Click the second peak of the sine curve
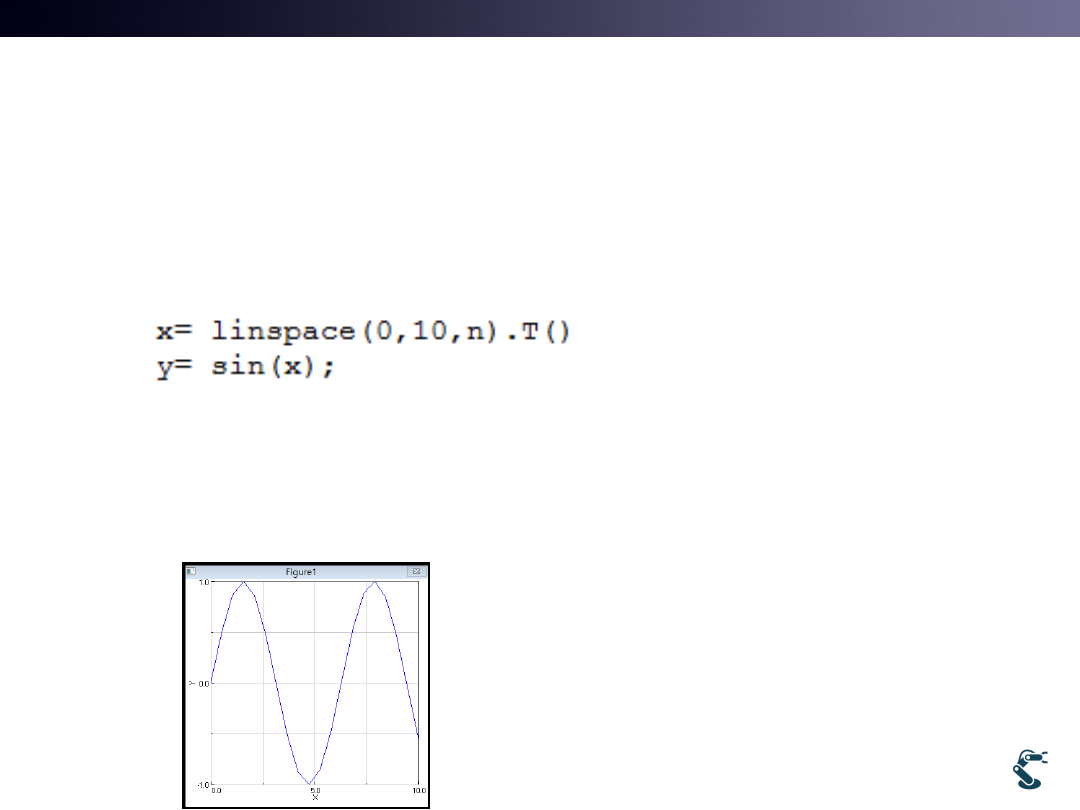The width and height of the screenshot is (1080, 810). click(374, 582)
